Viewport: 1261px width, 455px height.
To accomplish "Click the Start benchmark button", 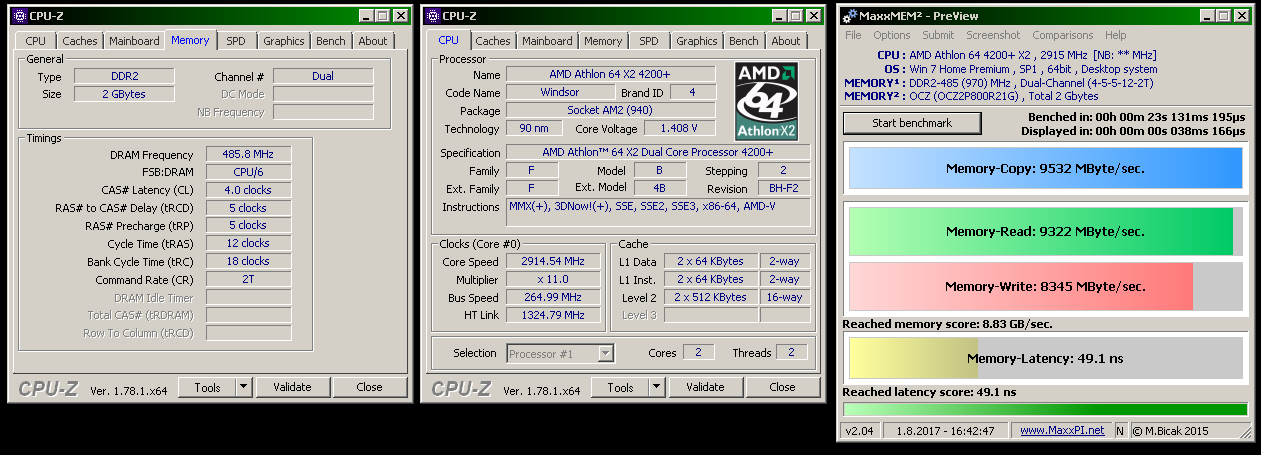I will click(x=912, y=123).
